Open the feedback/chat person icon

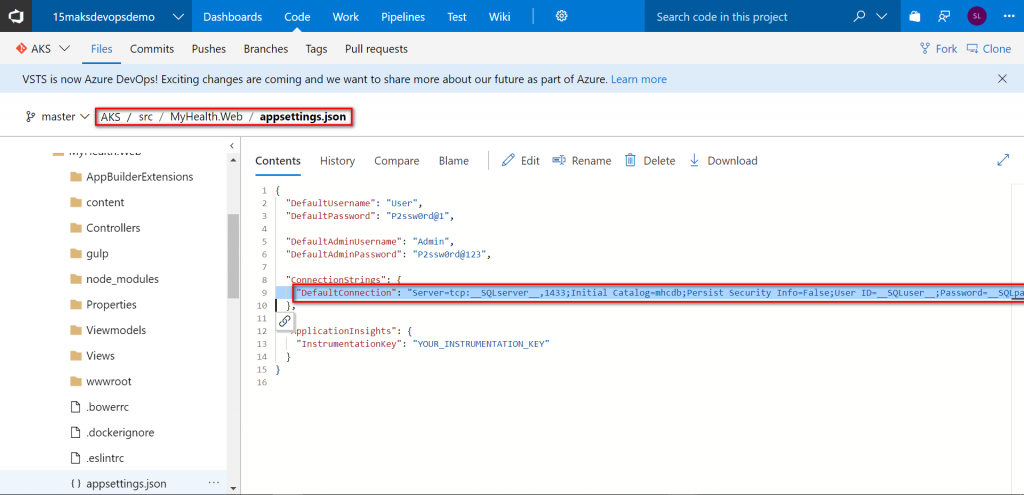[x=944, y=16]
